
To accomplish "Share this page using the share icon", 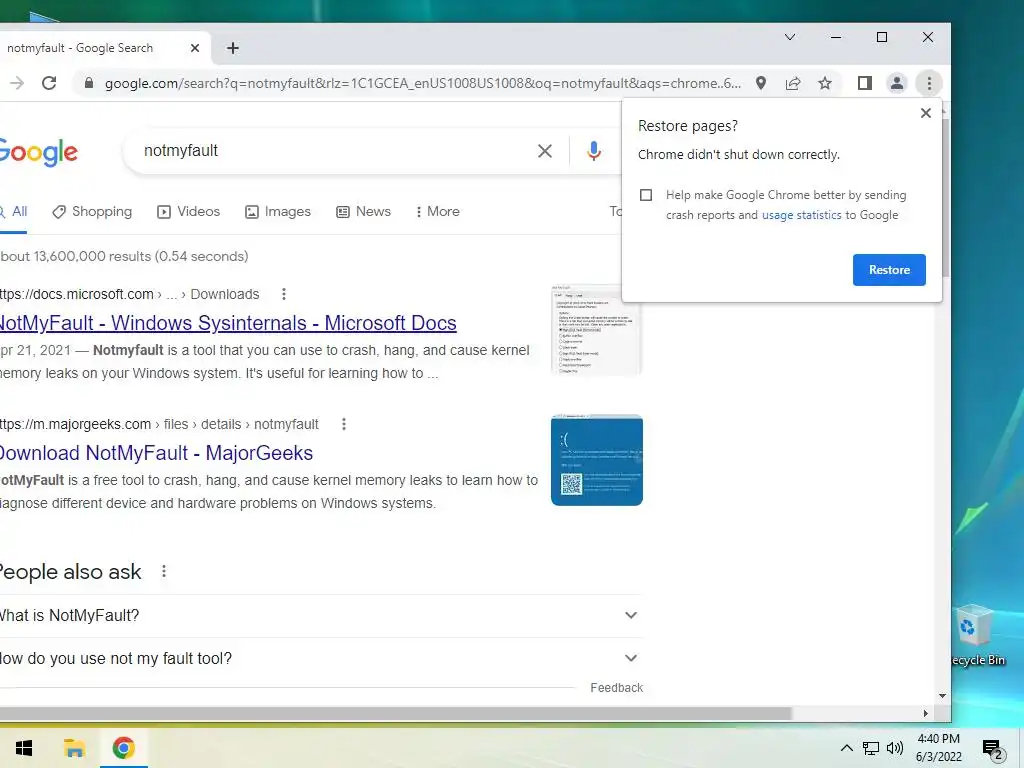I will pos(793,83).
